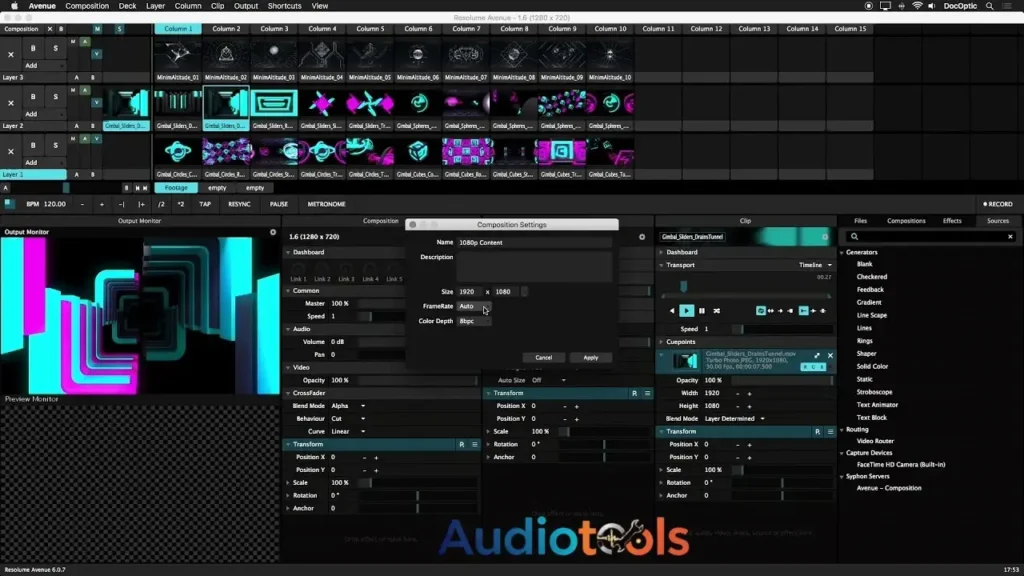Click the gear icon on the clip thumbnail strip

[826, 238]
